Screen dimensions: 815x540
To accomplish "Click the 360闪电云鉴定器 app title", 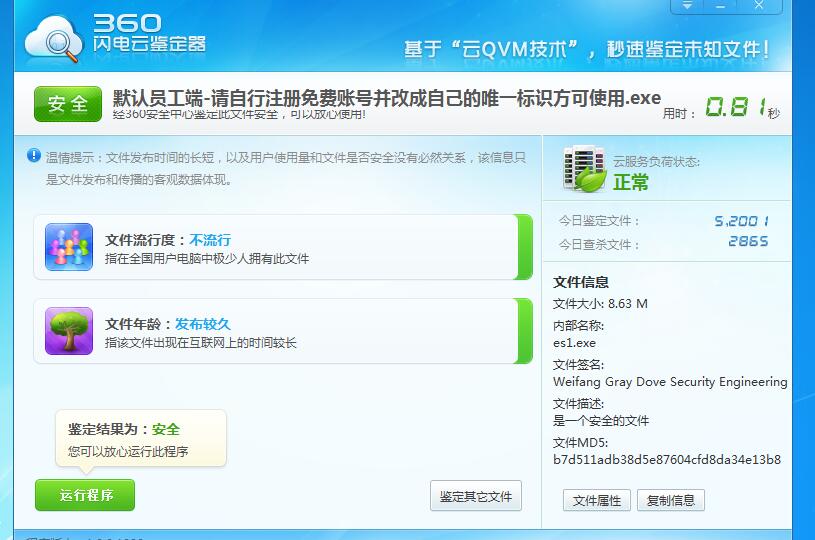I will tap(150, 32).
